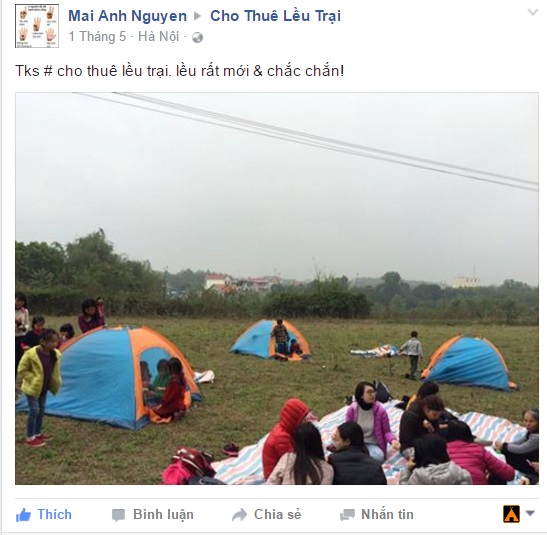Click the Hà Nội location link
This screenshot has height=535, width=547.
(159, 37)
